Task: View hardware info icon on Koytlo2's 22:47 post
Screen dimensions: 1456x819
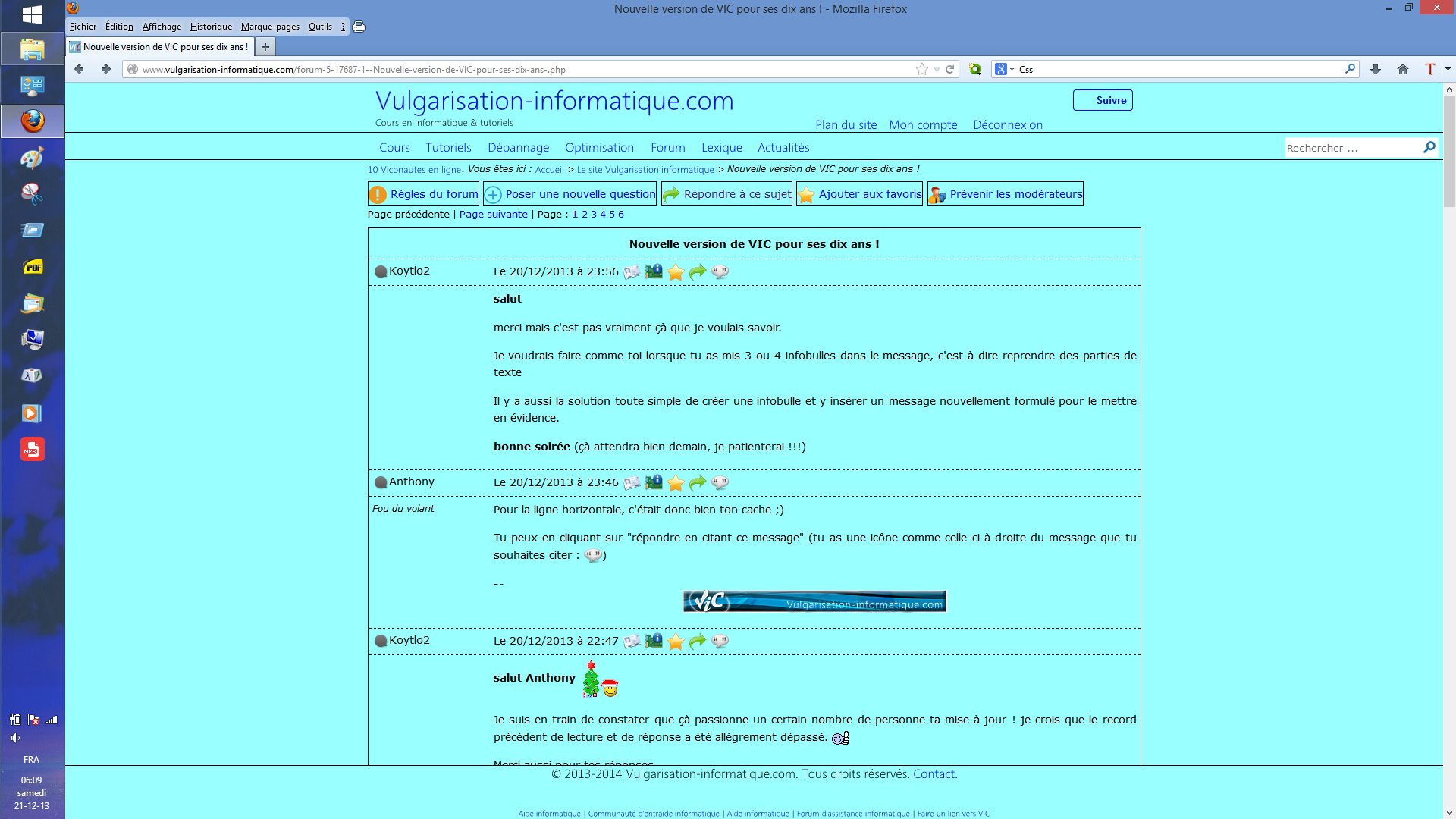Action: (x=654, y=641)
